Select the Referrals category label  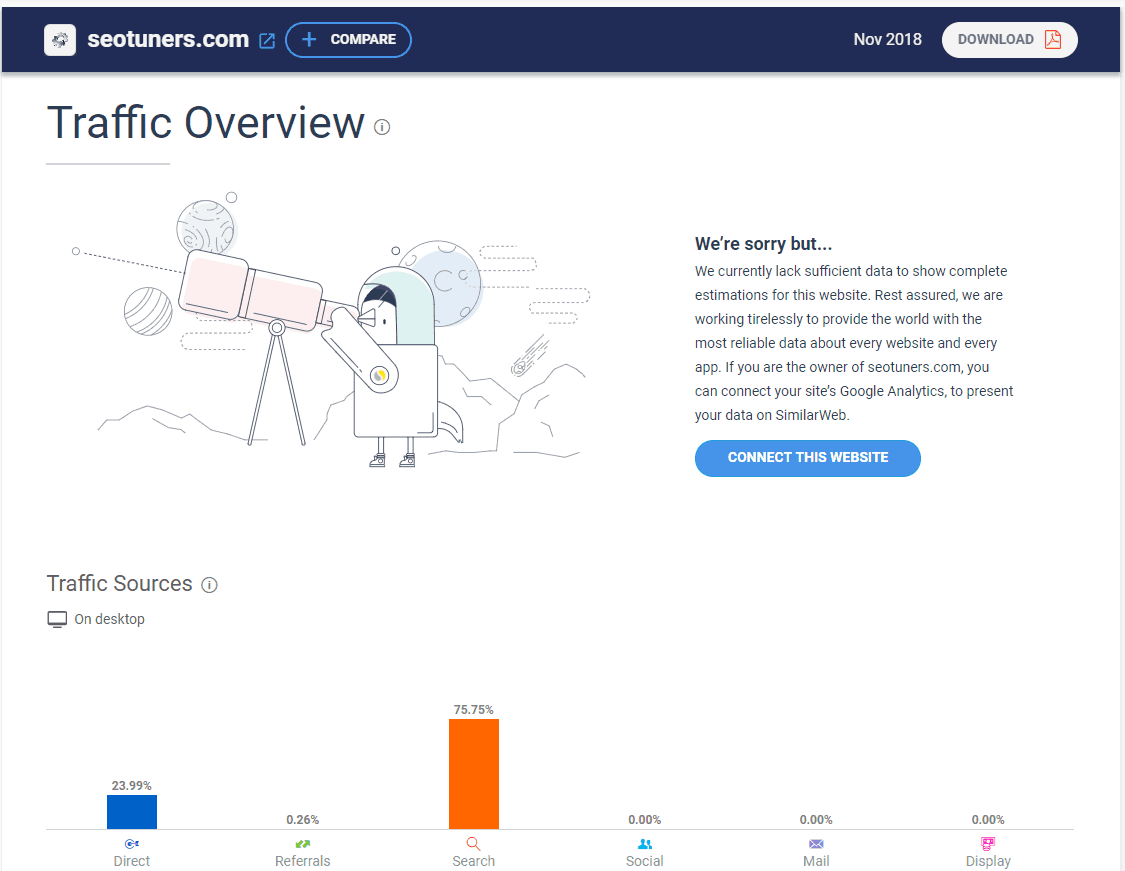point(302,861)
